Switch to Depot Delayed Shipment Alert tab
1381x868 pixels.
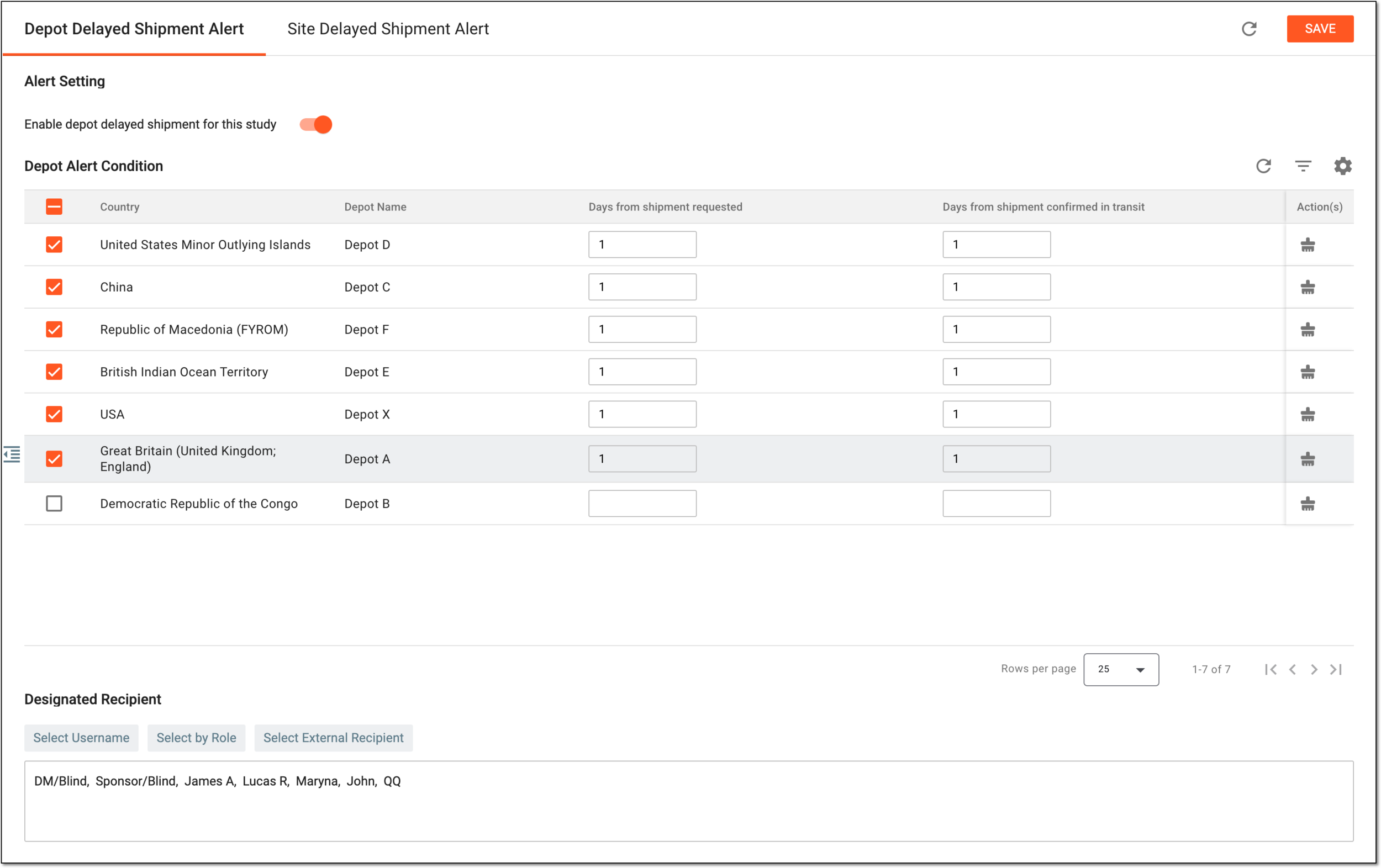pos(134,29)
